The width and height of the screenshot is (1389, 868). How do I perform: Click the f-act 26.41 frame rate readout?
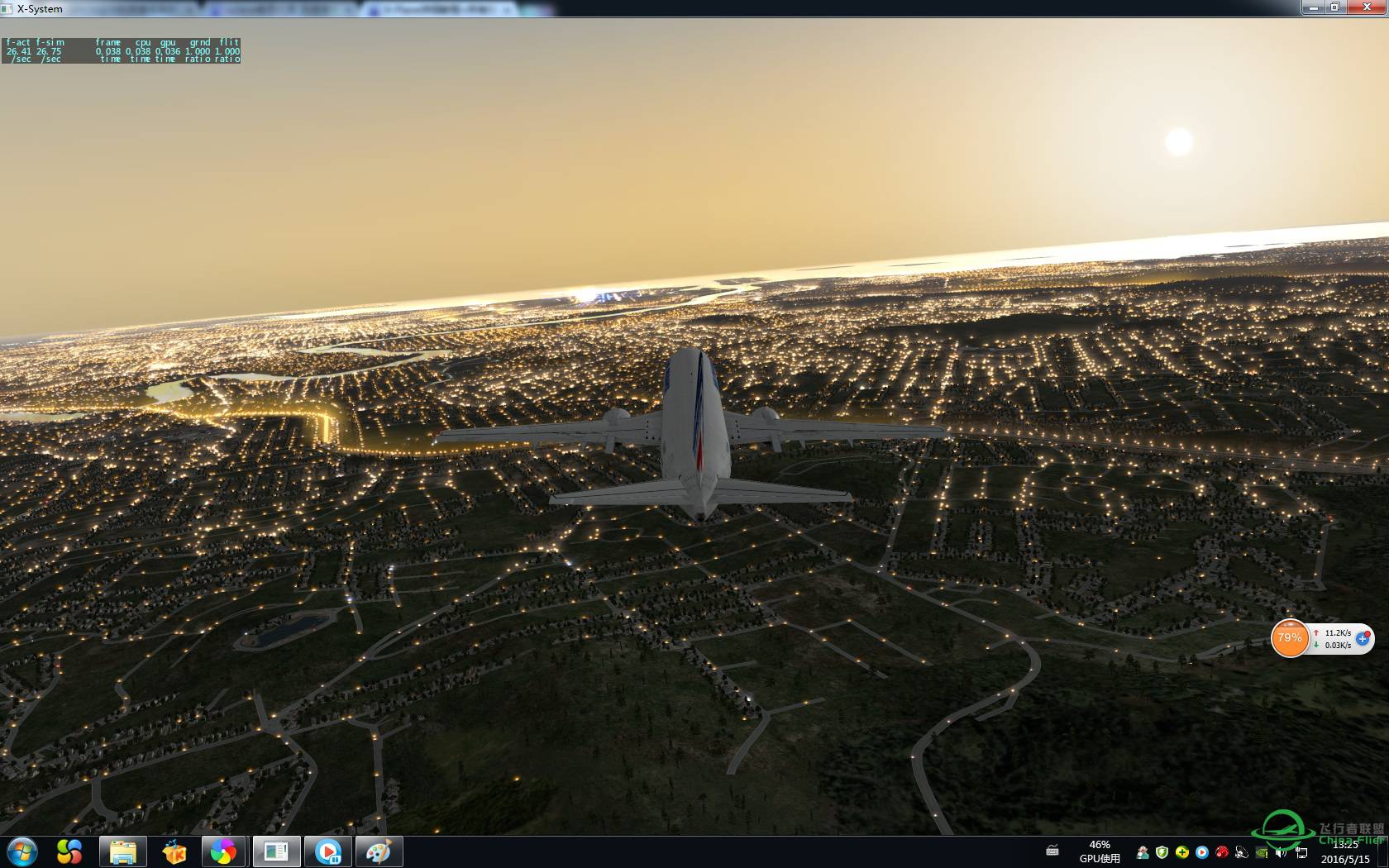pyautogui.click(x=18, y=50)
